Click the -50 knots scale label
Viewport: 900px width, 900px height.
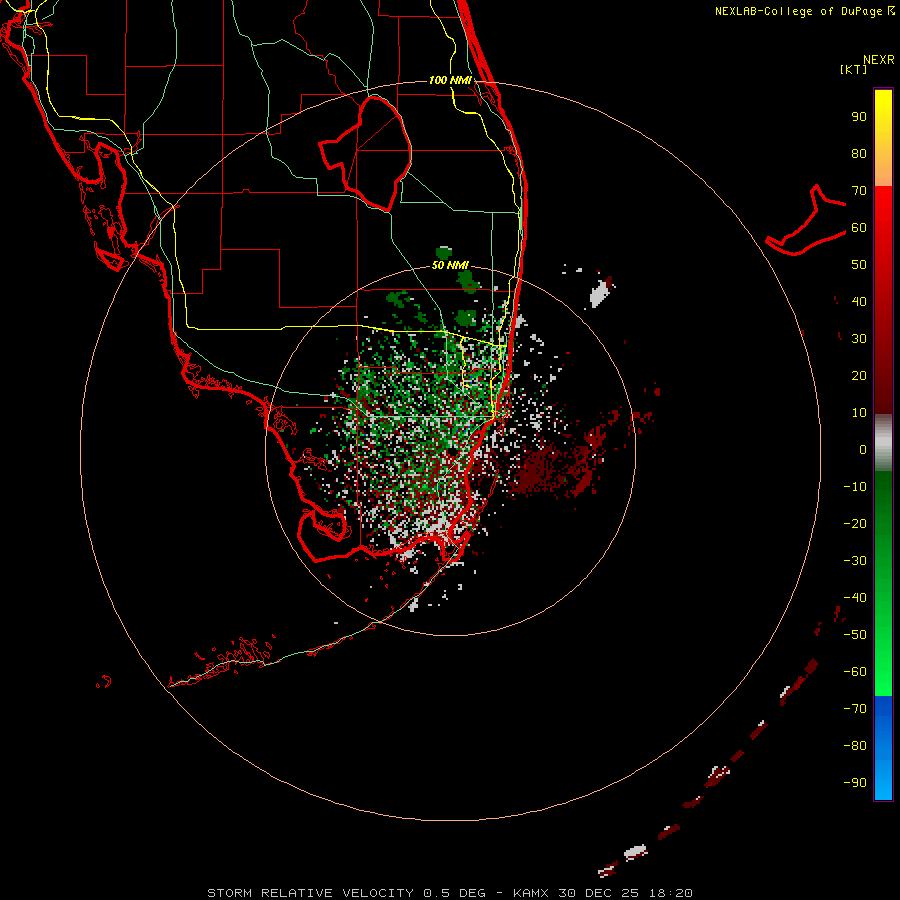point(855,635)
